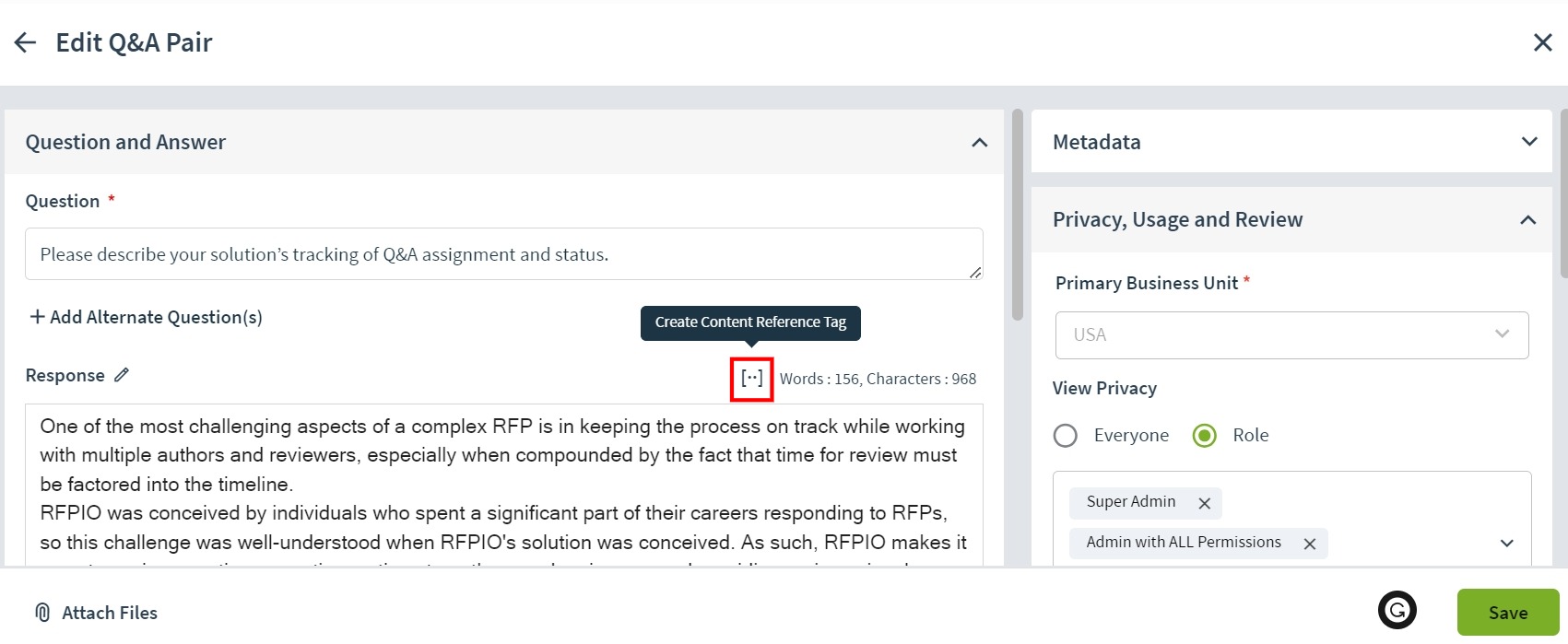
Task: Open the Primary Business Unit USA dropdown
Action: tap(1291, 335)
